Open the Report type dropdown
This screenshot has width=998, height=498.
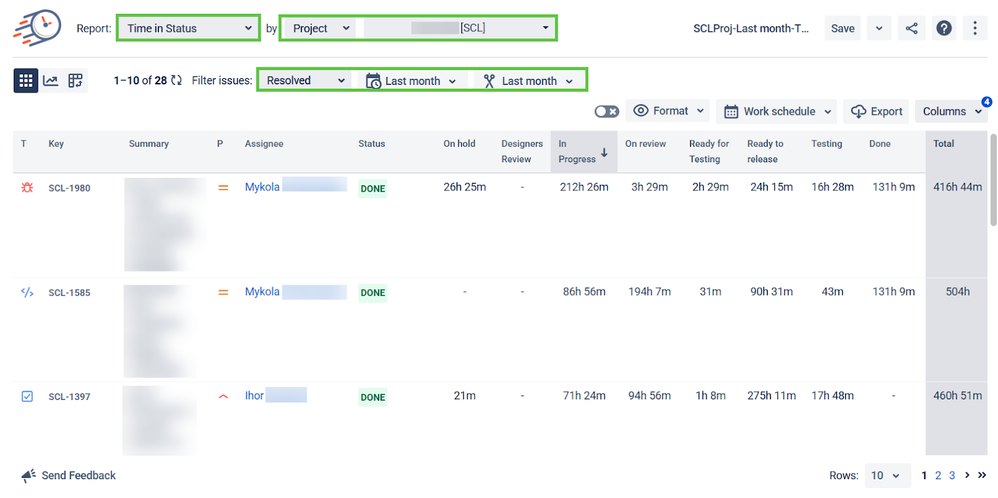[188, 28]
